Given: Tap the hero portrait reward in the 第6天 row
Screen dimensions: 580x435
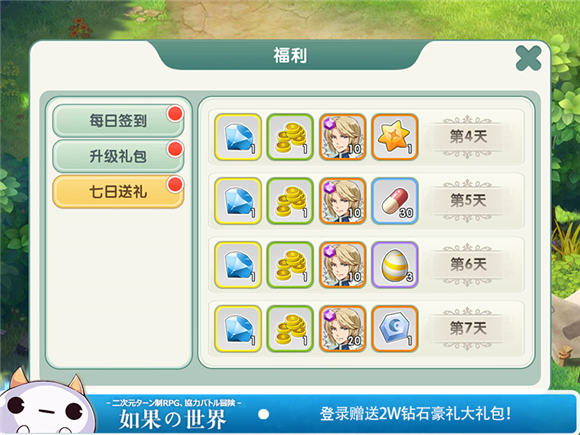Looking at the screenshot, I should click(x=343, y=265).
